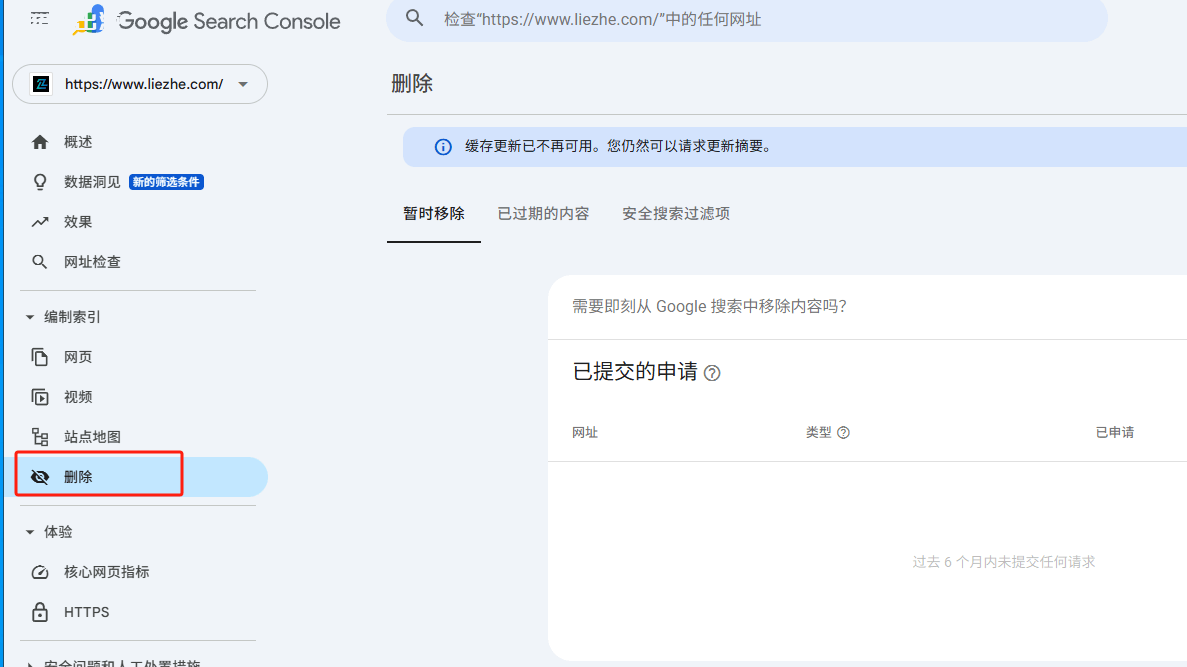
Task: Click the 网址 column header
Action: (585, 432)
